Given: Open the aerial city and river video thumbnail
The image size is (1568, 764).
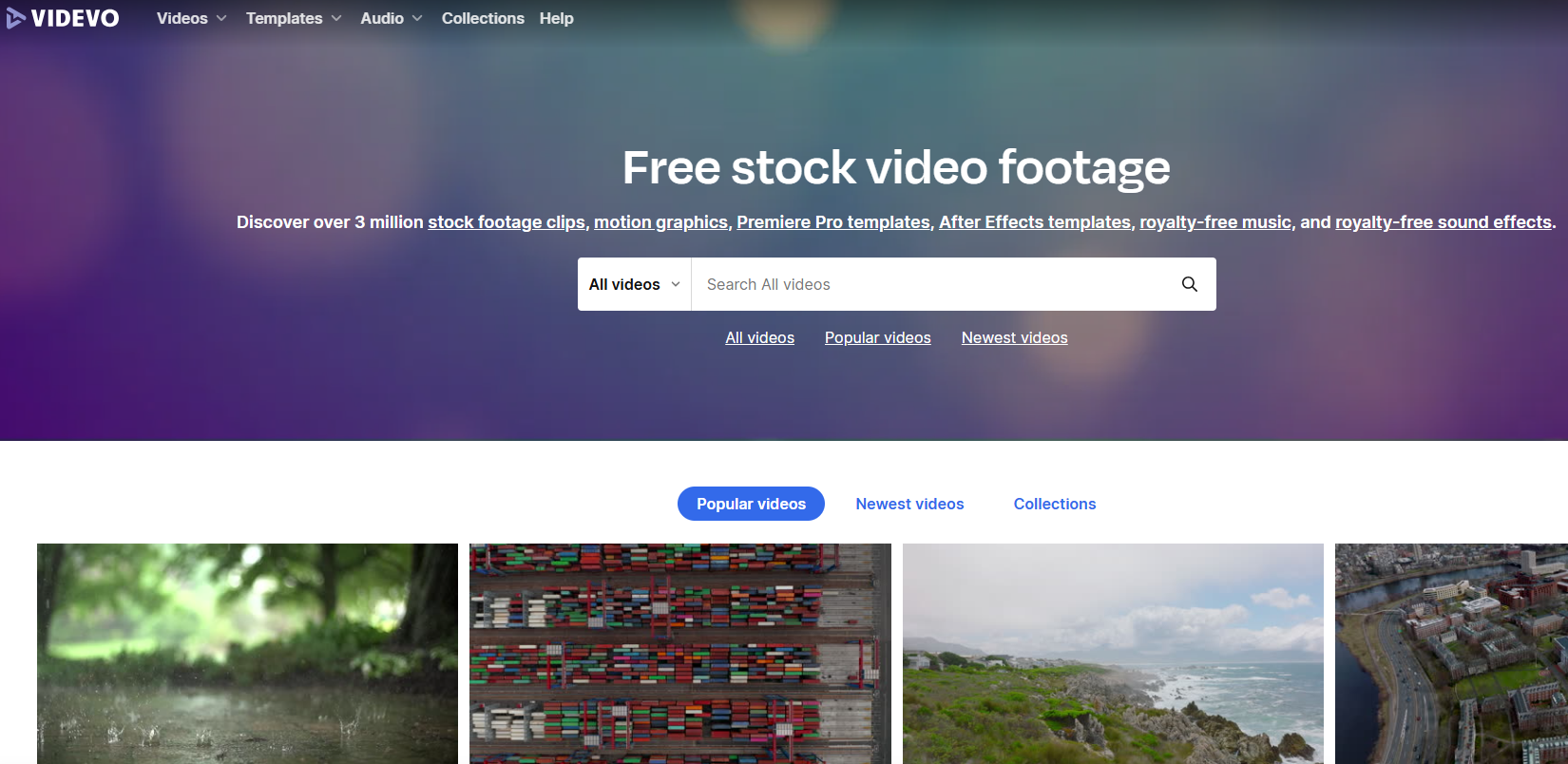Looking at the screenshot, I should tap(1451, 654).
